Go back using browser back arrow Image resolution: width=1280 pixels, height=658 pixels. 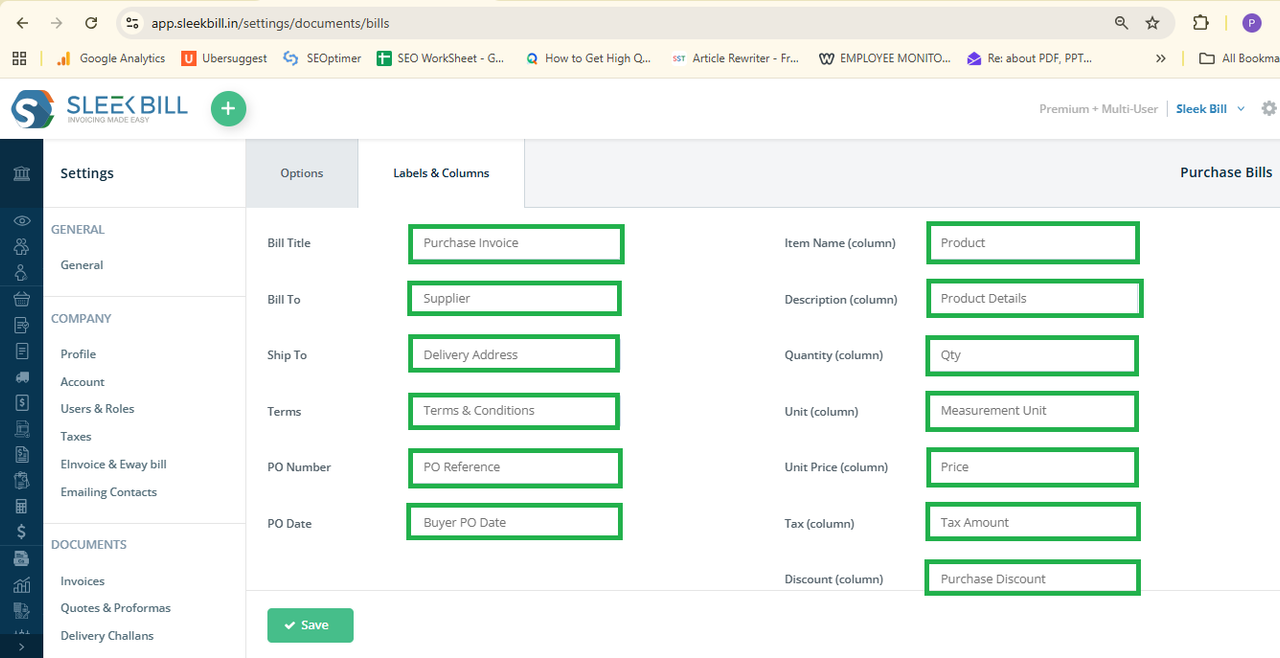tap(22, 22)
